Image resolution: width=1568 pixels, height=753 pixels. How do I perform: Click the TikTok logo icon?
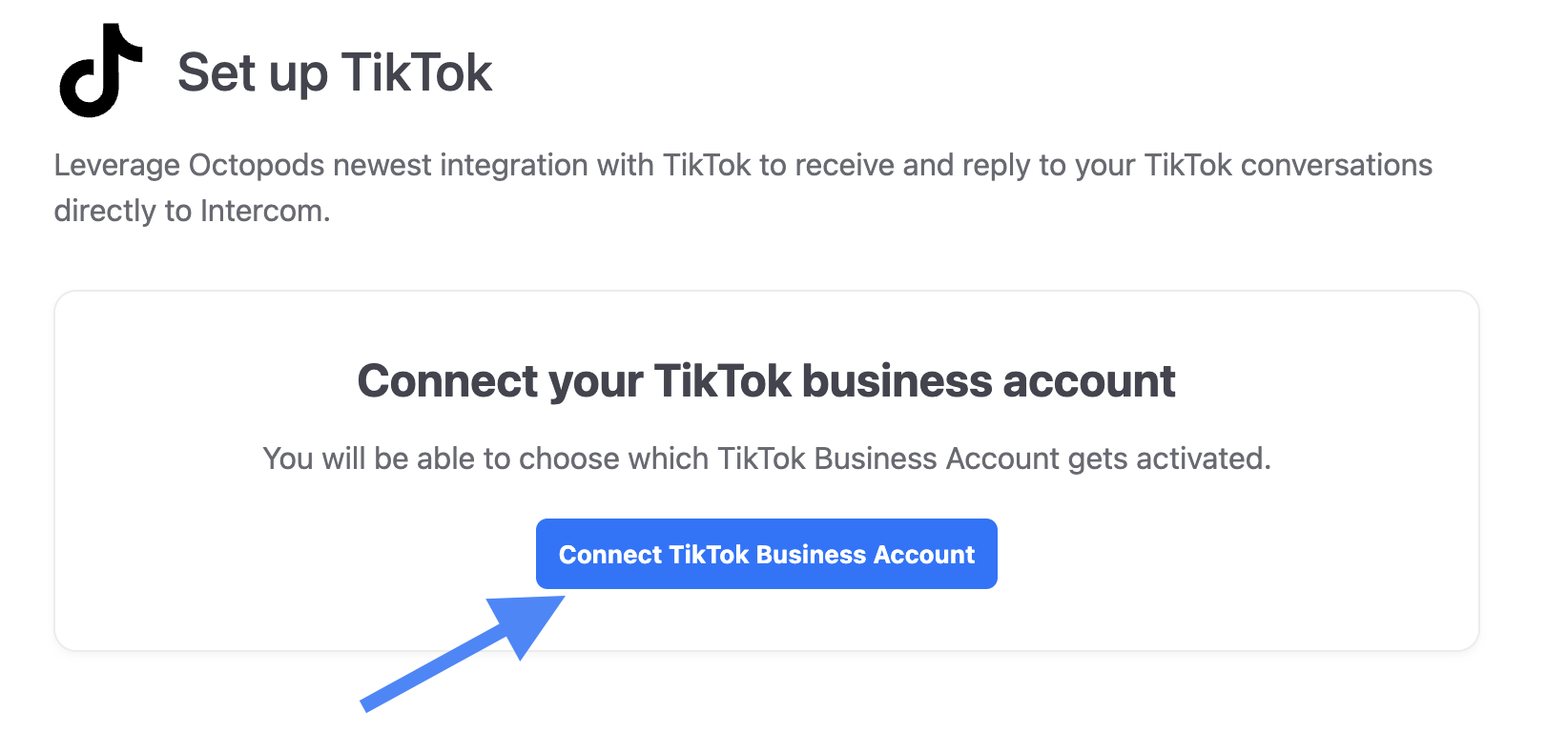point(100,71)
